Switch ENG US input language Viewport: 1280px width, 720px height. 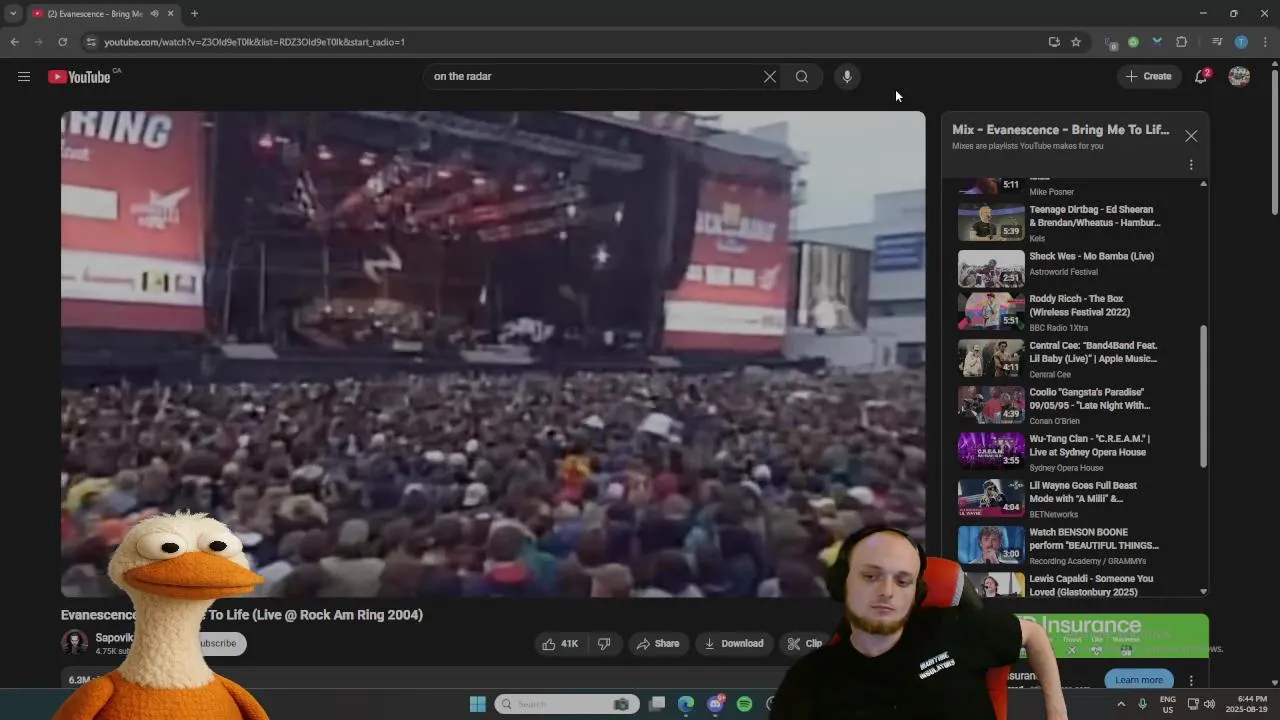click(x=1168, y=704)
